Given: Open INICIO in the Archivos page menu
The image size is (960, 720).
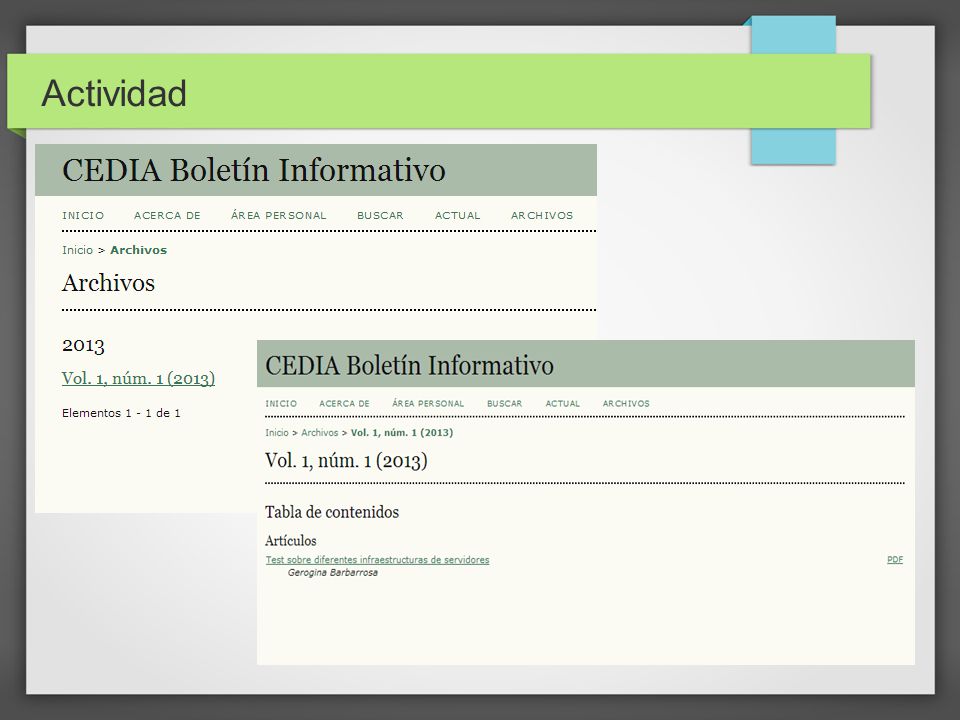Looking at the screenshot, I should pos(83,216).
